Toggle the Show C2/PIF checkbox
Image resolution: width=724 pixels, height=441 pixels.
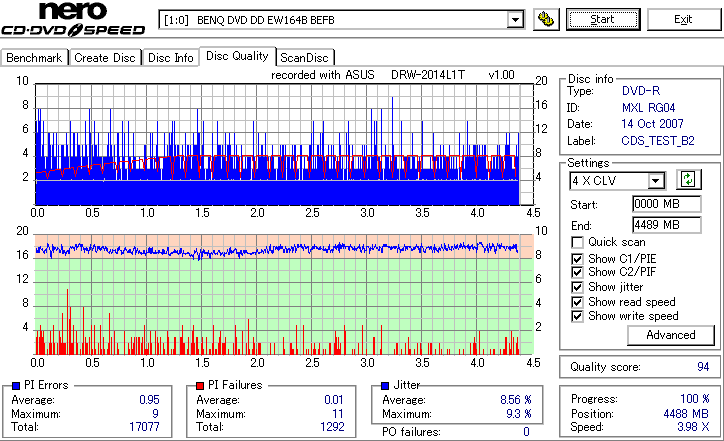point(577,272)
